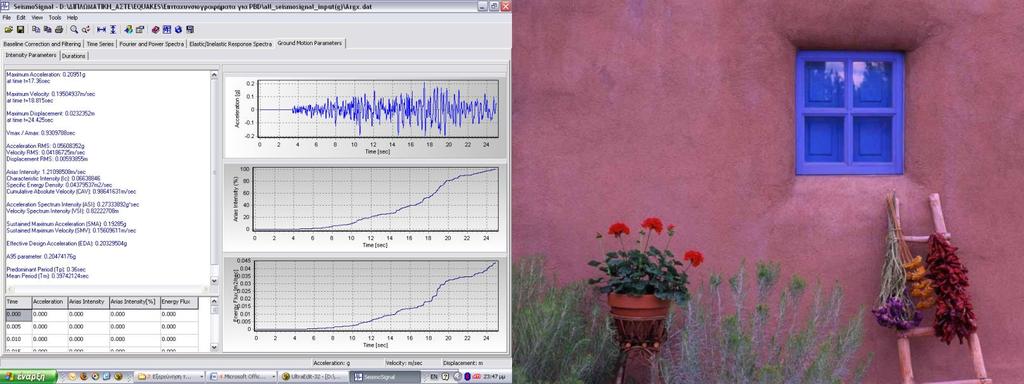Switch to Fourier and Power Spectra tab
1024x384 pixels.
(x=152, y=44)
